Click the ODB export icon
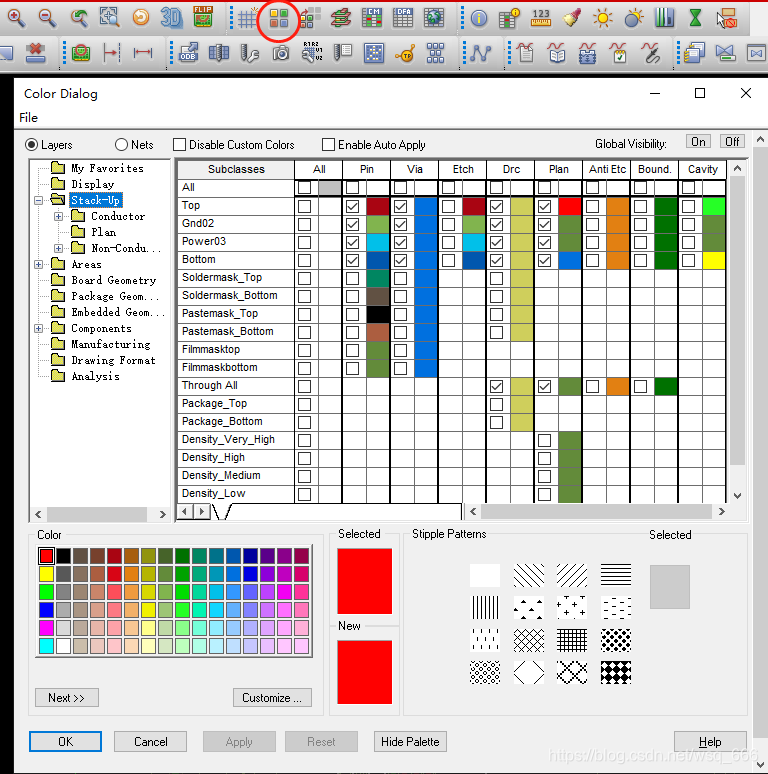The height and width of the screenshot is (774, 768). click(188, 53)
